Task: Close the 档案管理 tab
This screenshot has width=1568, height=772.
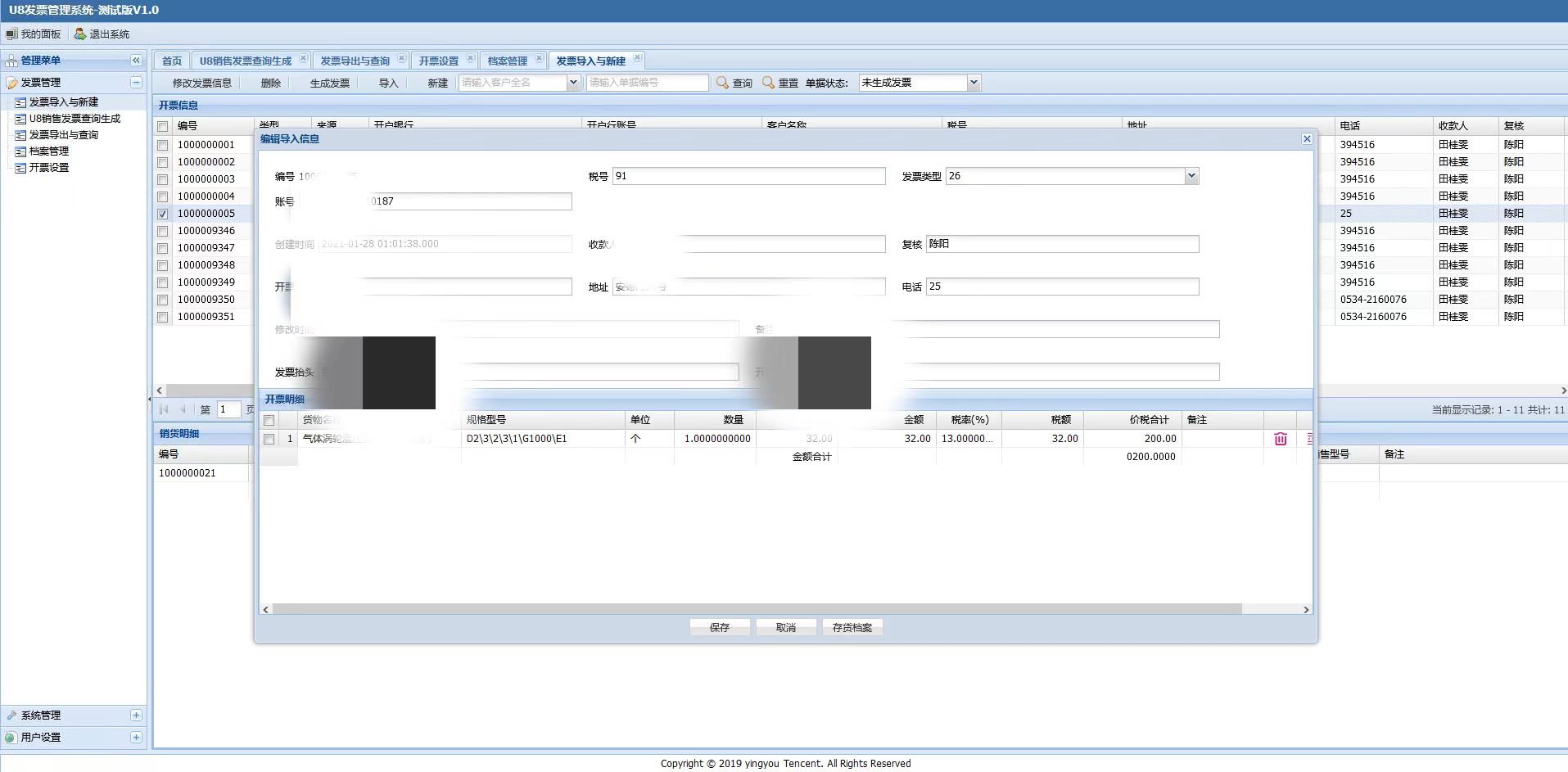Action: [x=539, y=58]
